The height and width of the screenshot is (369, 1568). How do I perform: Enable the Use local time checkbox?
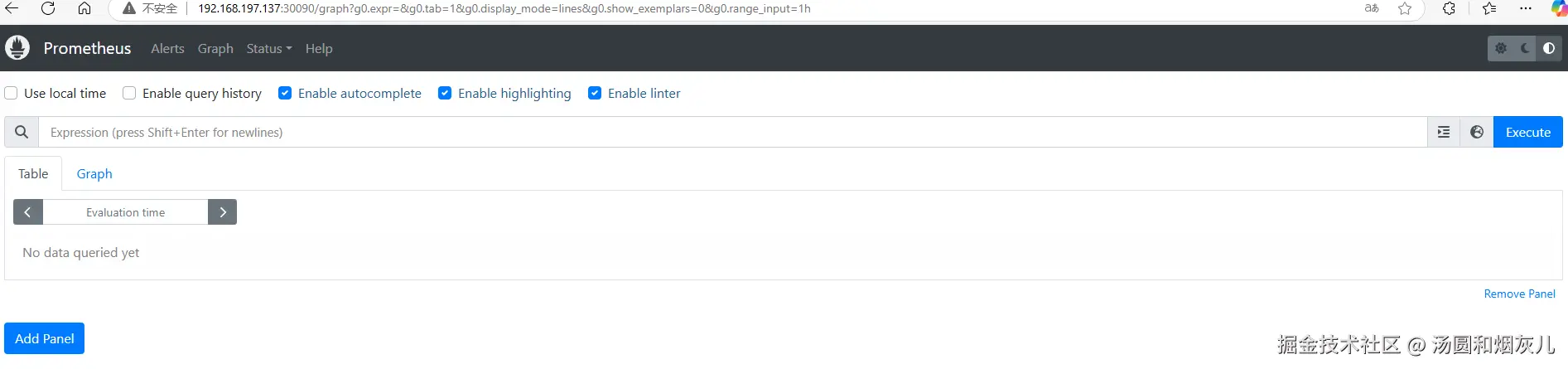click(12, 93)
